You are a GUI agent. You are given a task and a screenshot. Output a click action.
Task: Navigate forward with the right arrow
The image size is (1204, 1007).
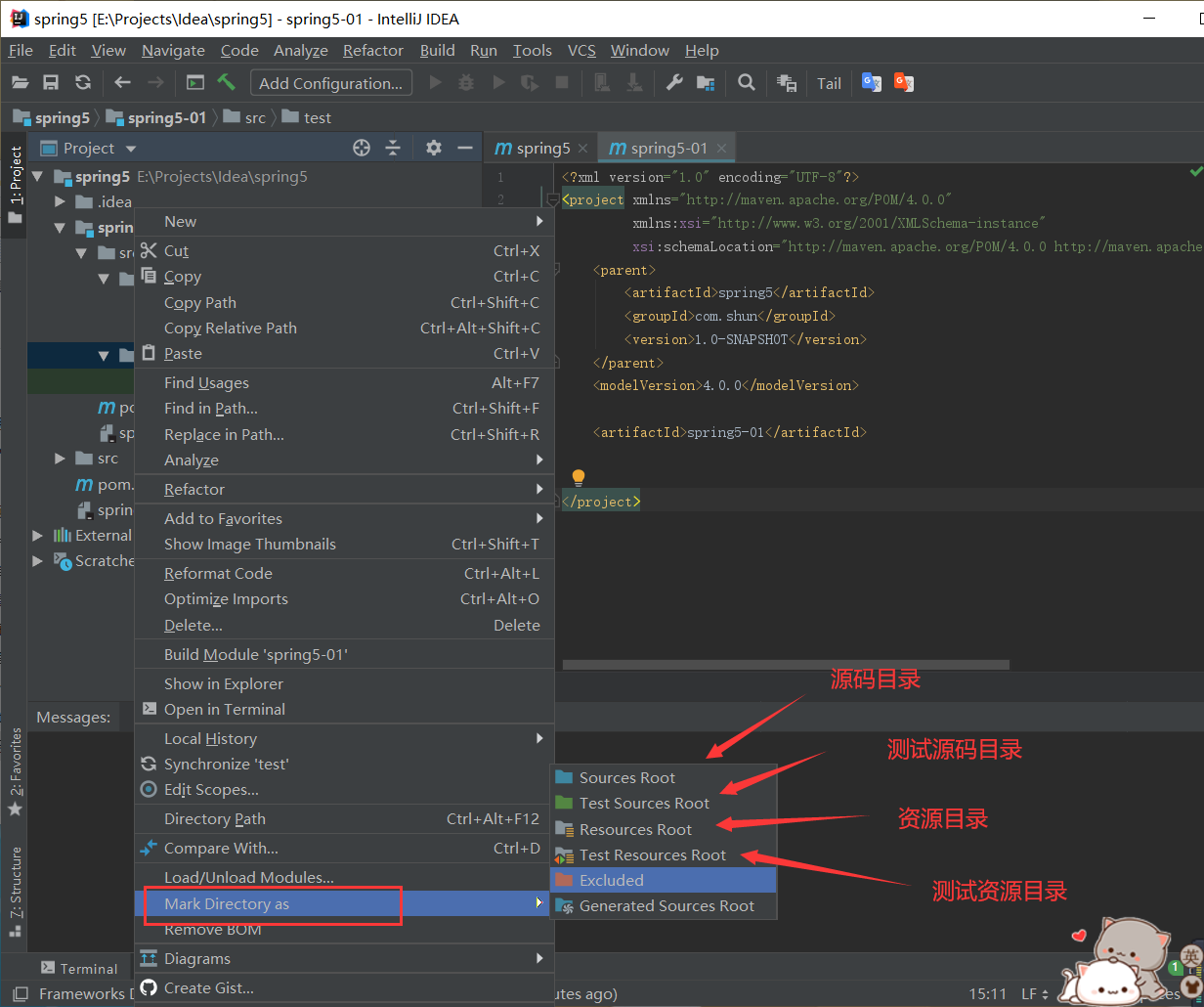[x=155, y=83]
